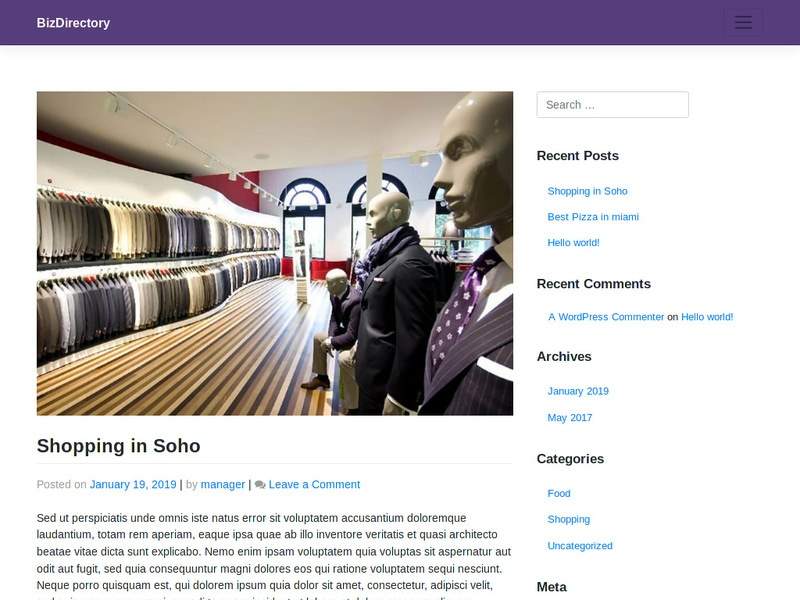Open the Hello world! recent post
This screenshot has height=600, width=800.
[573, 243]
